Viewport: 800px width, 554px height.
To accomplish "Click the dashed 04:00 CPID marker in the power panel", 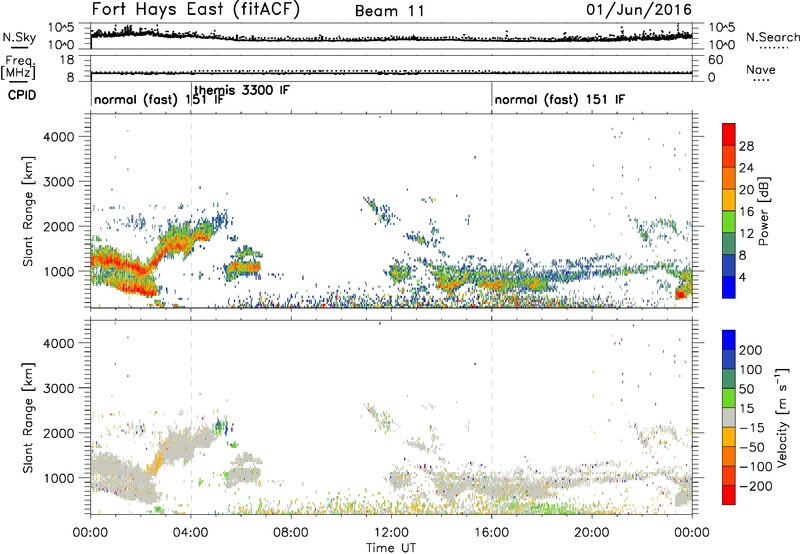I will tap(191, 211).
